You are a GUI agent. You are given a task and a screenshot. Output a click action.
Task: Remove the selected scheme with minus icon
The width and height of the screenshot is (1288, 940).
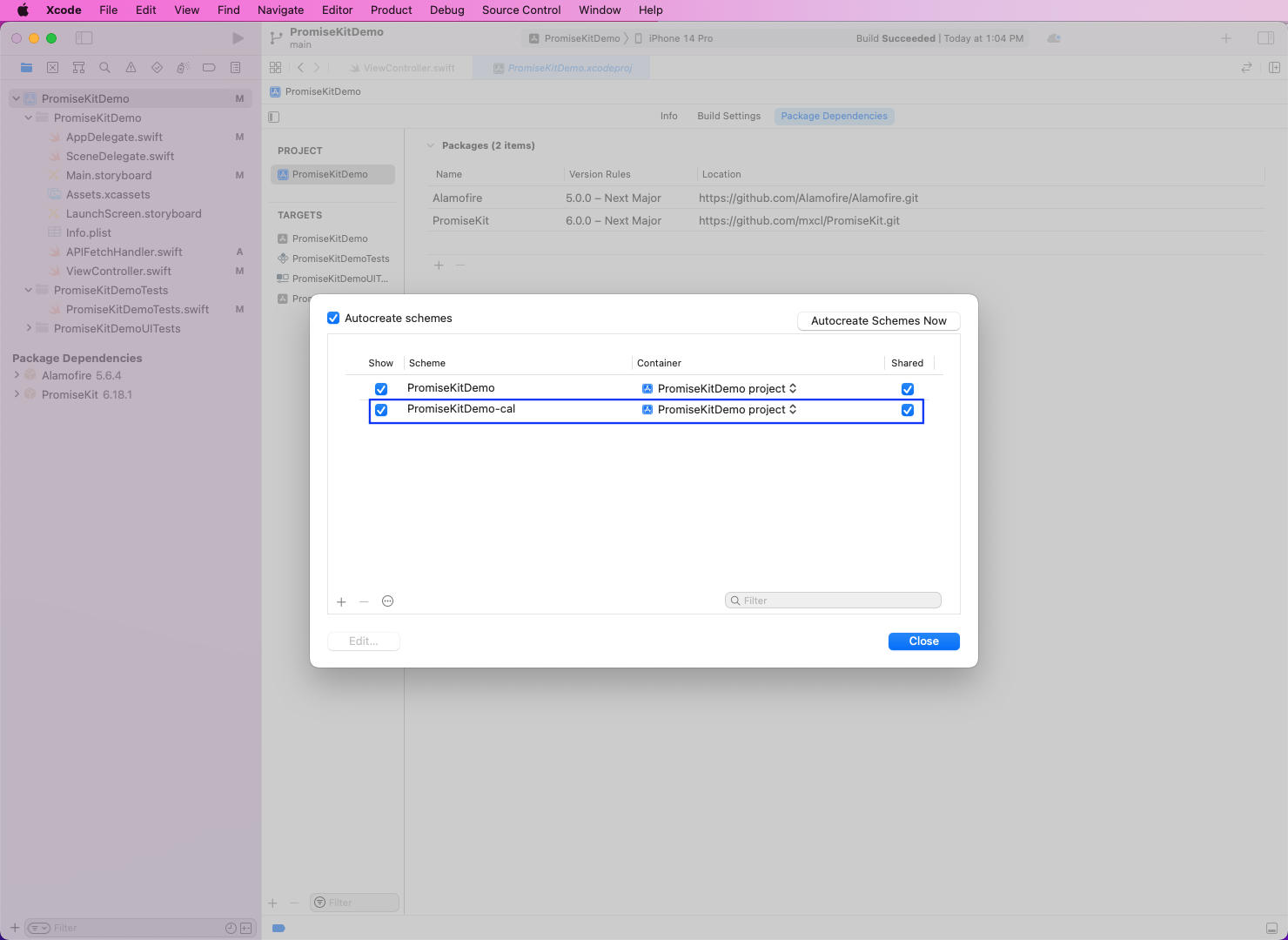364,601
